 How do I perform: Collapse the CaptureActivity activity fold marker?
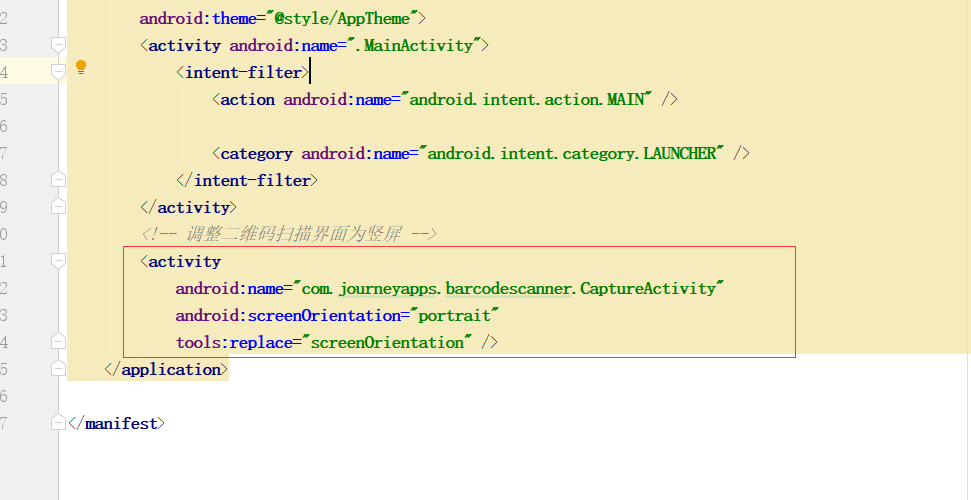pyautogui.click(x=58, y=261)
